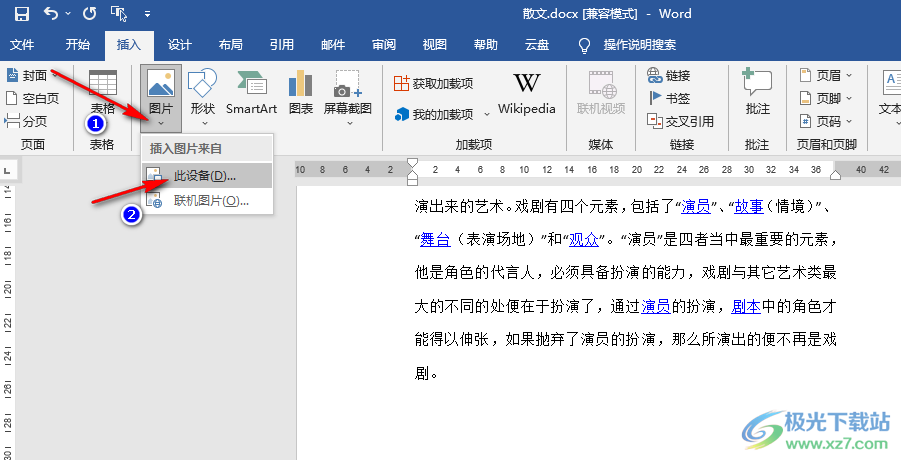Open the 观众 hyperlink
Image resolution: width=901 pixels, height=460 pixels.
584,239
